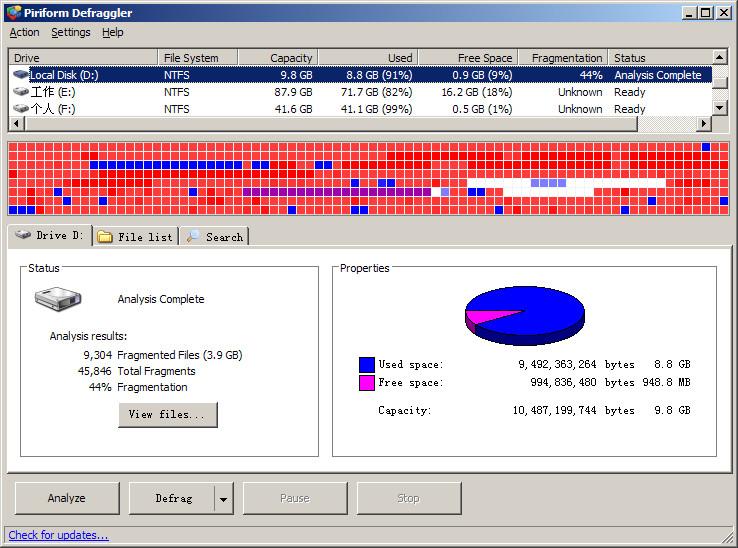Click the folder icon on File list tab
This screenshot has width=738, height=548.
coord(105,237)
